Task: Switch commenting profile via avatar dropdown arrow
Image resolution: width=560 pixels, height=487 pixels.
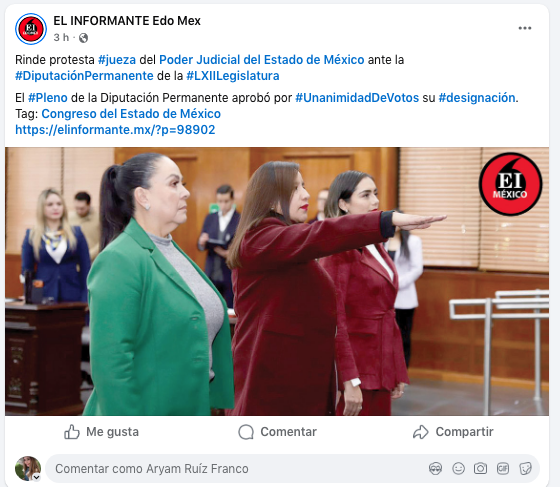Action: (x=36, y=477)
